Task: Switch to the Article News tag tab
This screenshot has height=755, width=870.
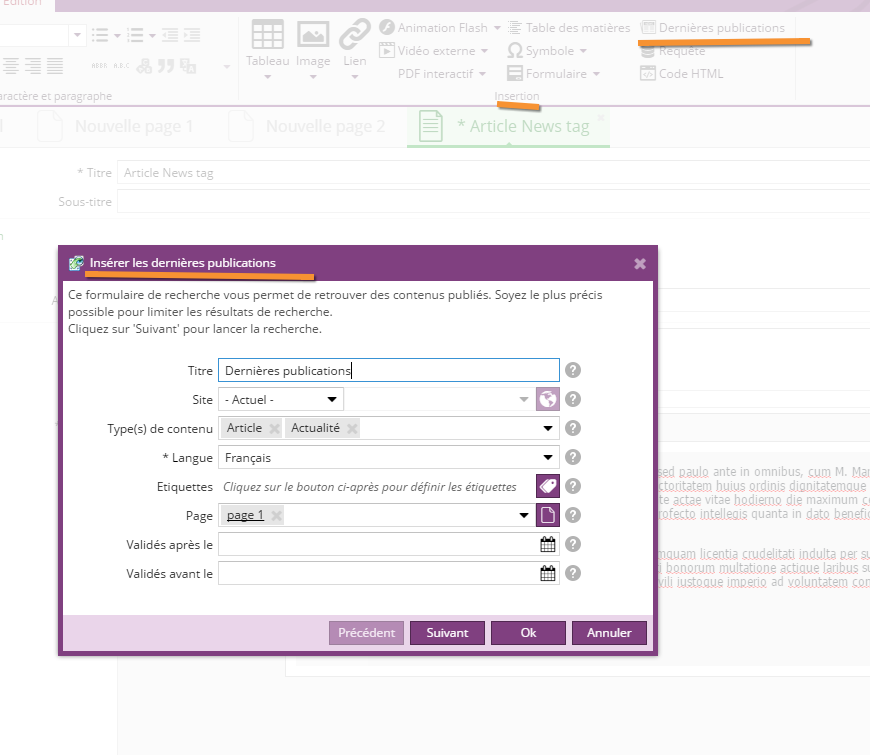Action: (x=522, y=127)
